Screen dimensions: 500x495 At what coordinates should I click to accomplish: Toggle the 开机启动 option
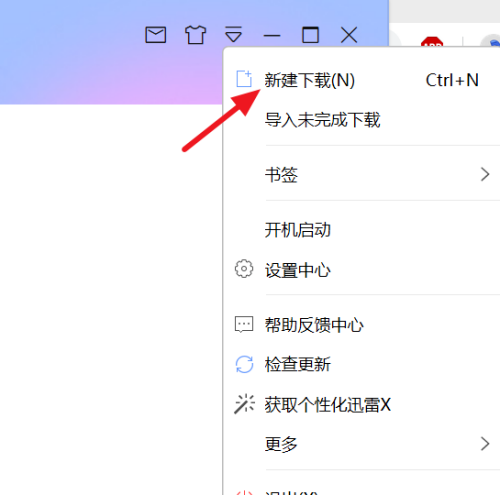[x=362, y=230]
